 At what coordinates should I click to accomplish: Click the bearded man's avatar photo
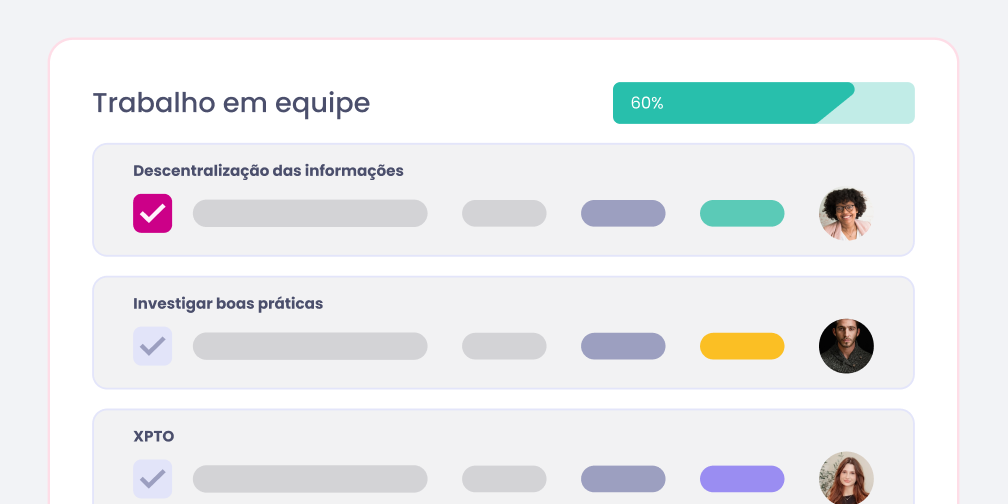[x=846, y=346]
